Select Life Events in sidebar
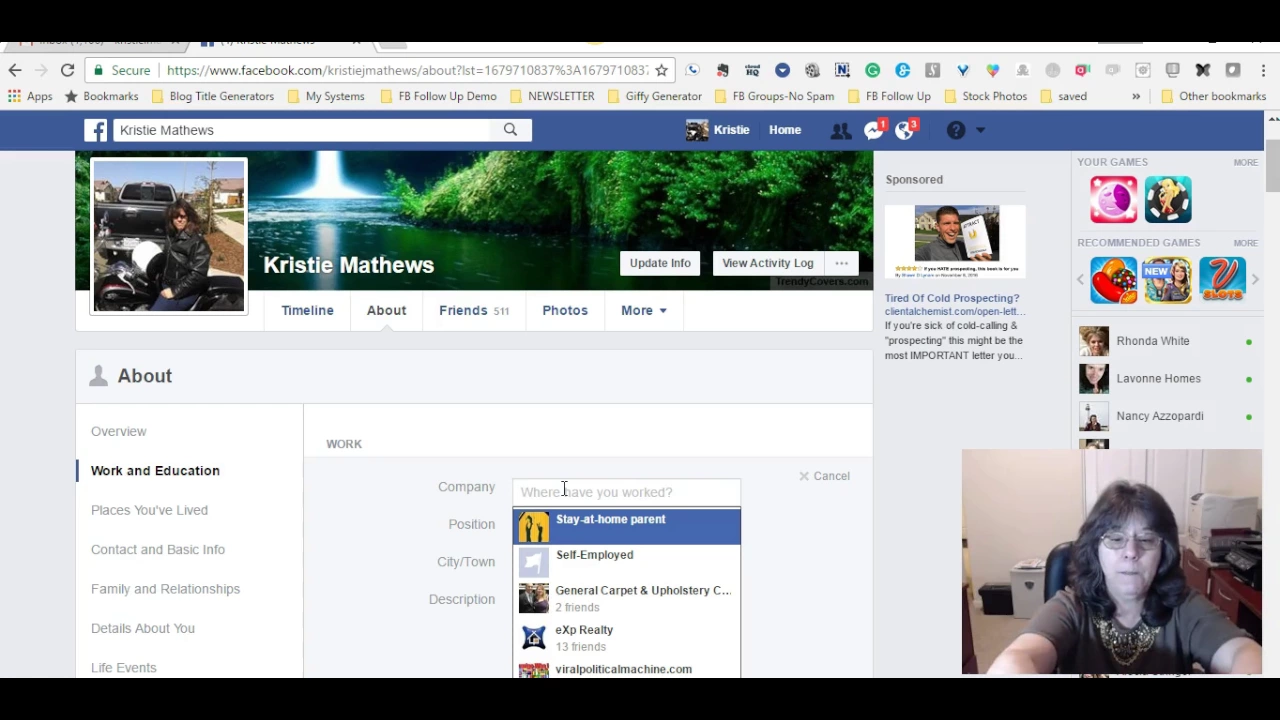The height and width of the screenshot is (720, 1280). tap(124, 667)
